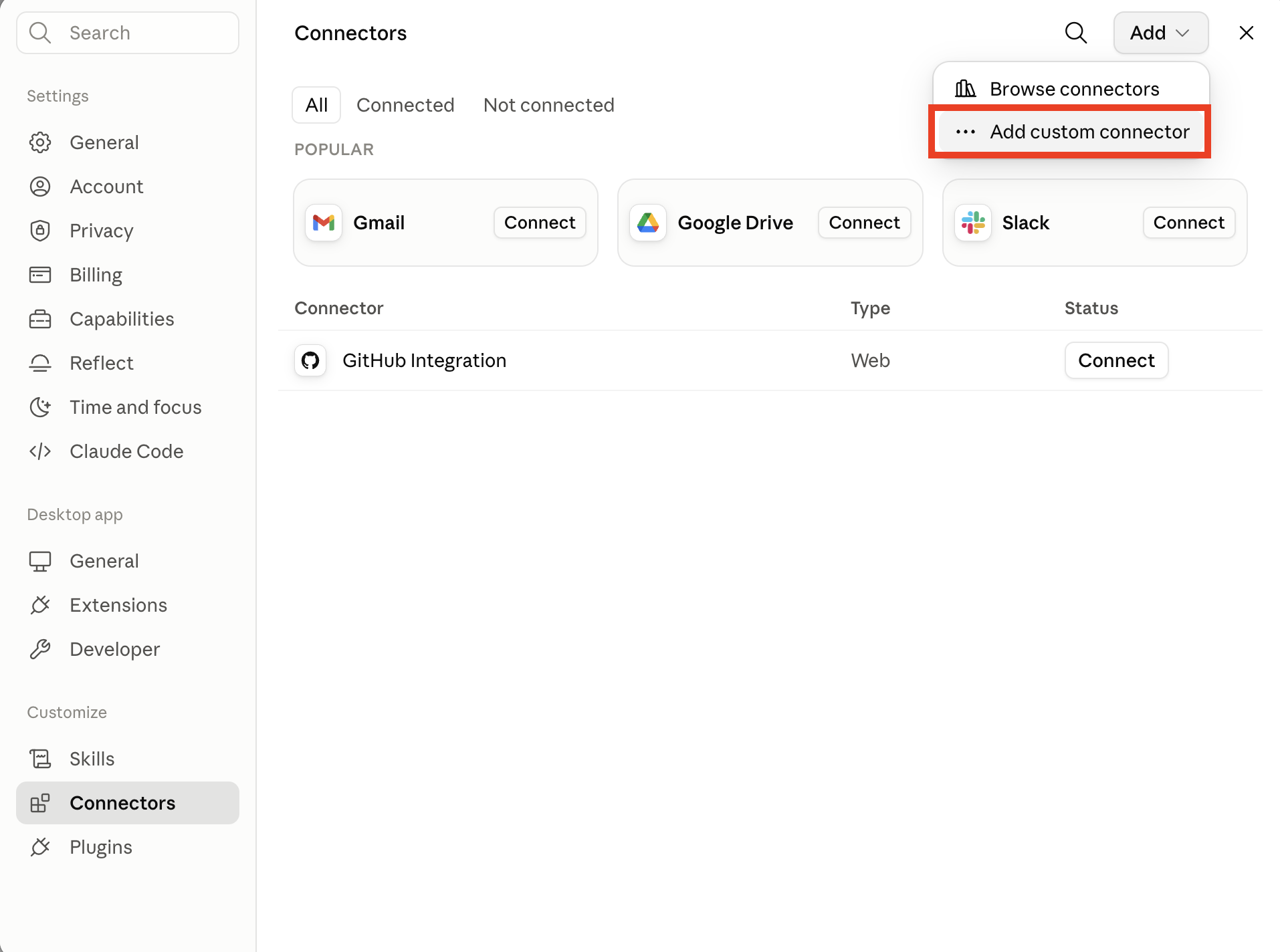Close the Connectors settings window
The width and height of the screenshot is (1280, 952).
pos(1246,33)
